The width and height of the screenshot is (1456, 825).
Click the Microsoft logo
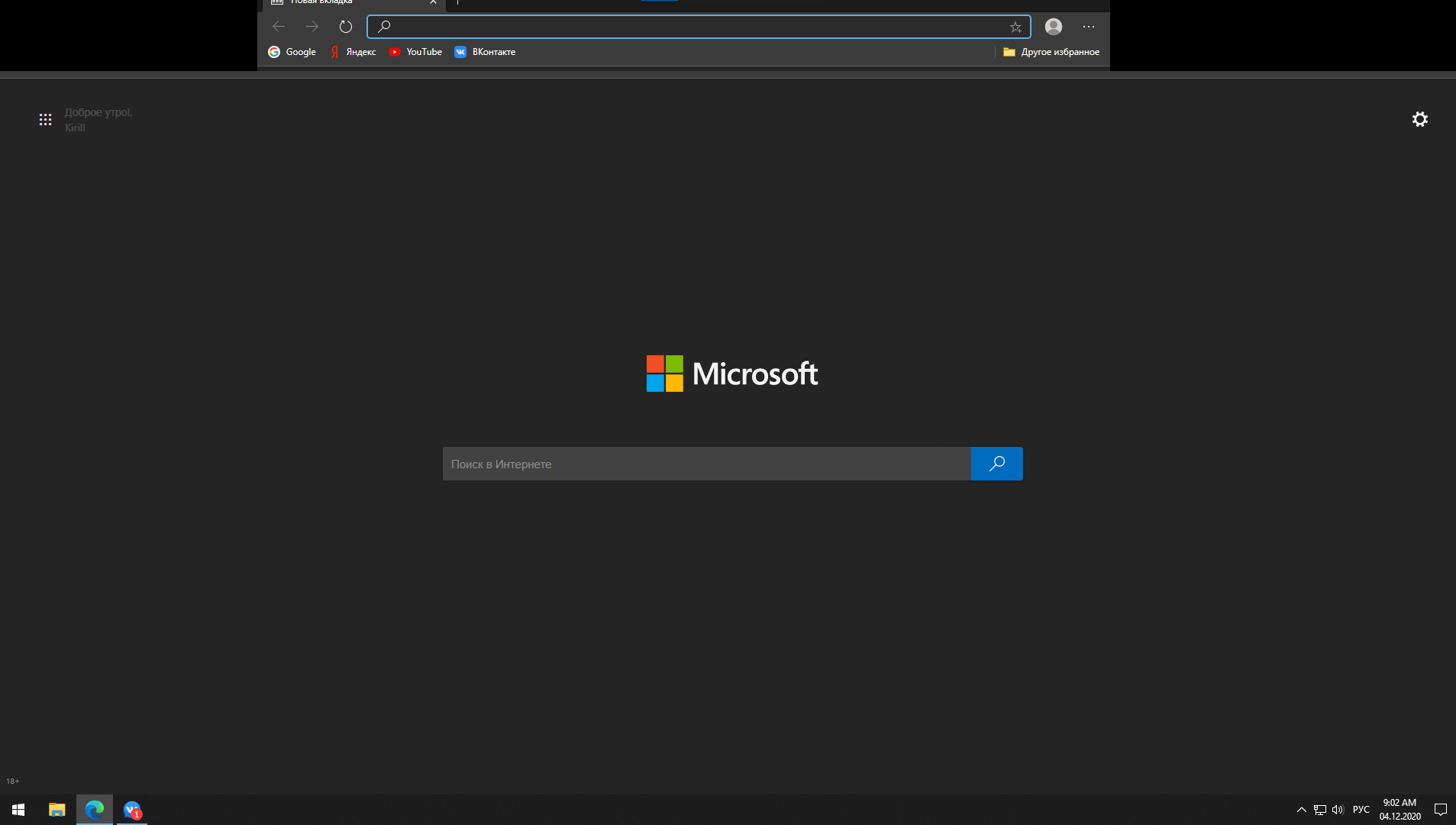coord(732,374)
